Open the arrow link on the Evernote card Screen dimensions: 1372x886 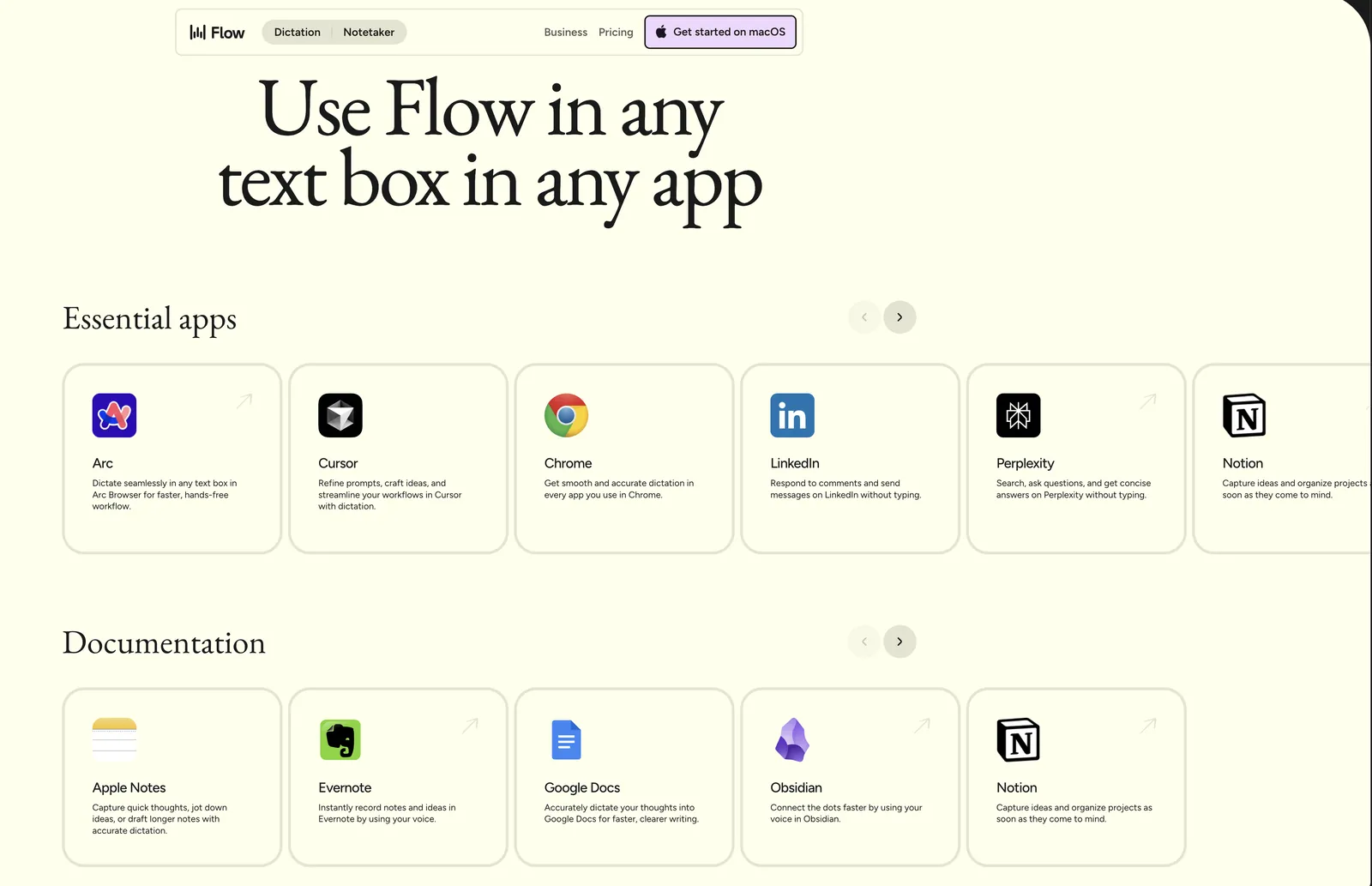tap(471, 726)
